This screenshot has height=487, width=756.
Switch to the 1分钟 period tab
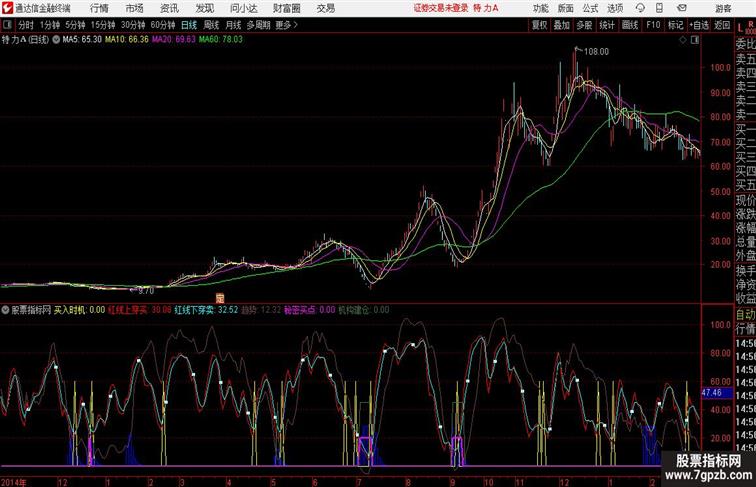tap(50, 25)
